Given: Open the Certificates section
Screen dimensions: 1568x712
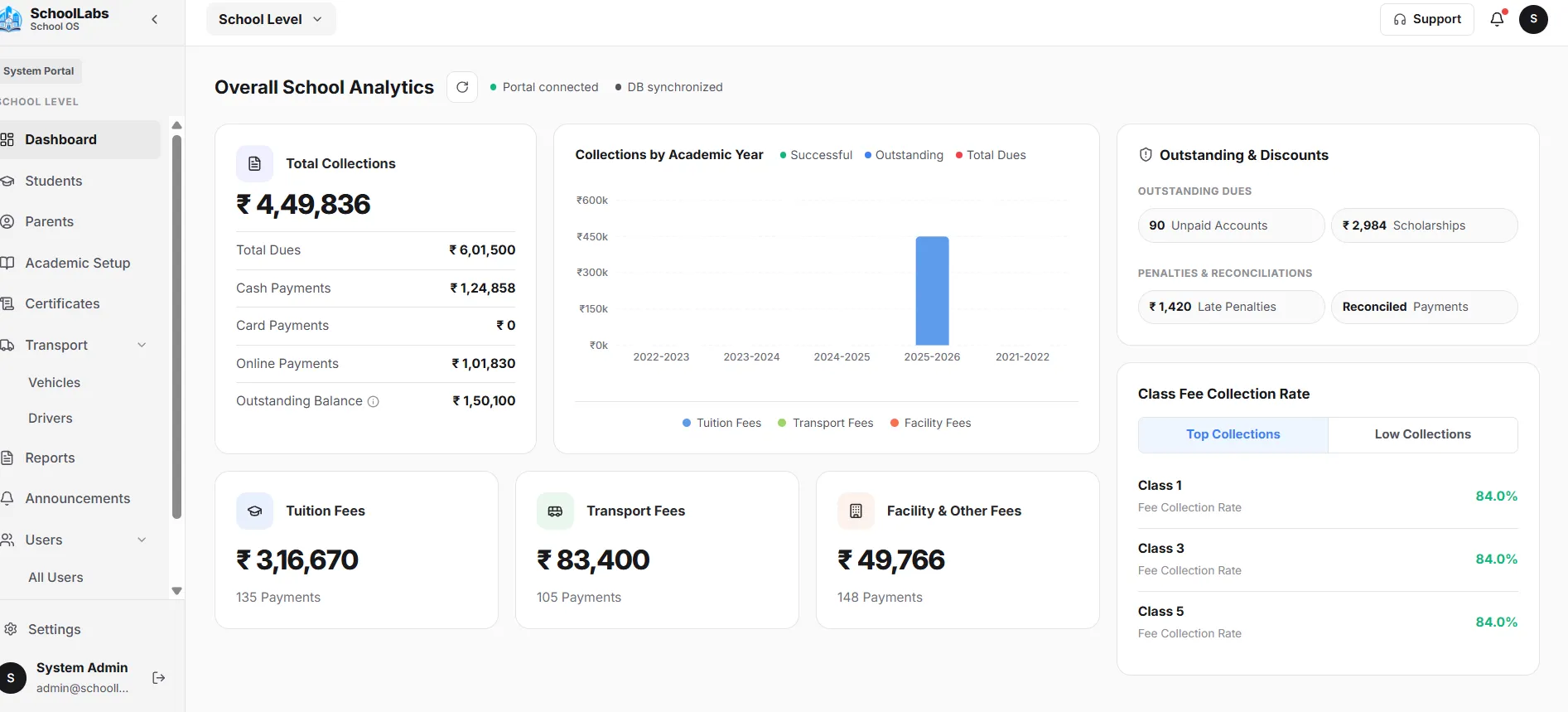Looking at the screenshot, I should [x=80, y=303].
